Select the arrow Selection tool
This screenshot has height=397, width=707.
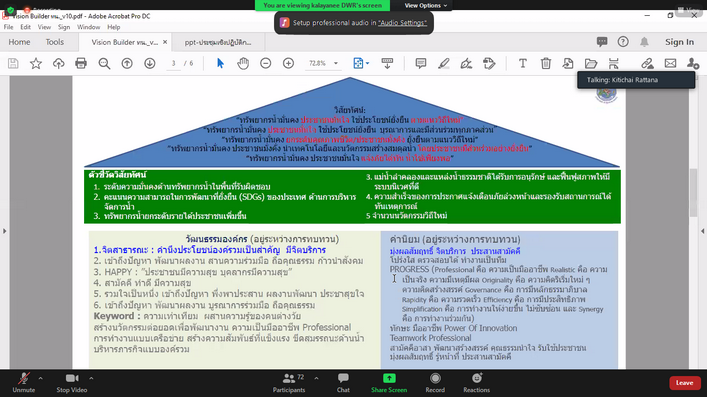pos(220,63)
